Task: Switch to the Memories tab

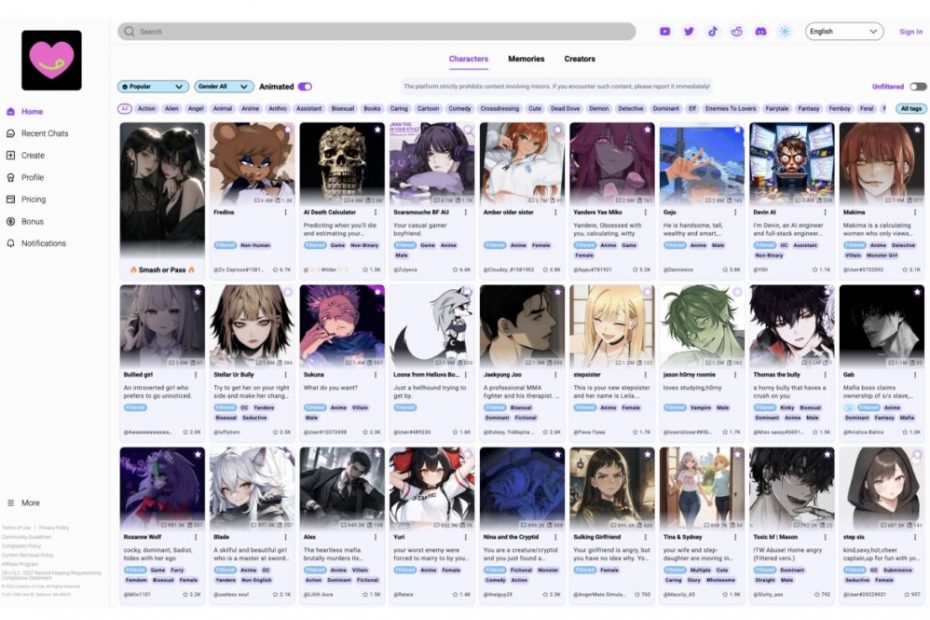Action: point(526,59)
